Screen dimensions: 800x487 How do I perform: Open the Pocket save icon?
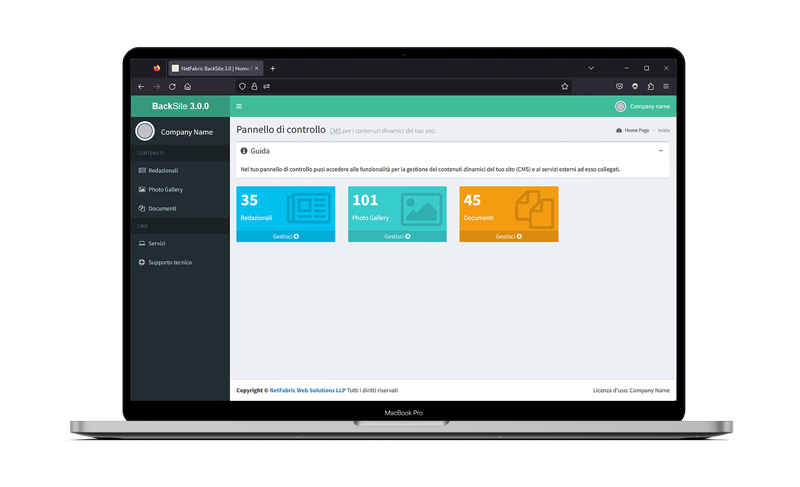click(x=619, y=87)
